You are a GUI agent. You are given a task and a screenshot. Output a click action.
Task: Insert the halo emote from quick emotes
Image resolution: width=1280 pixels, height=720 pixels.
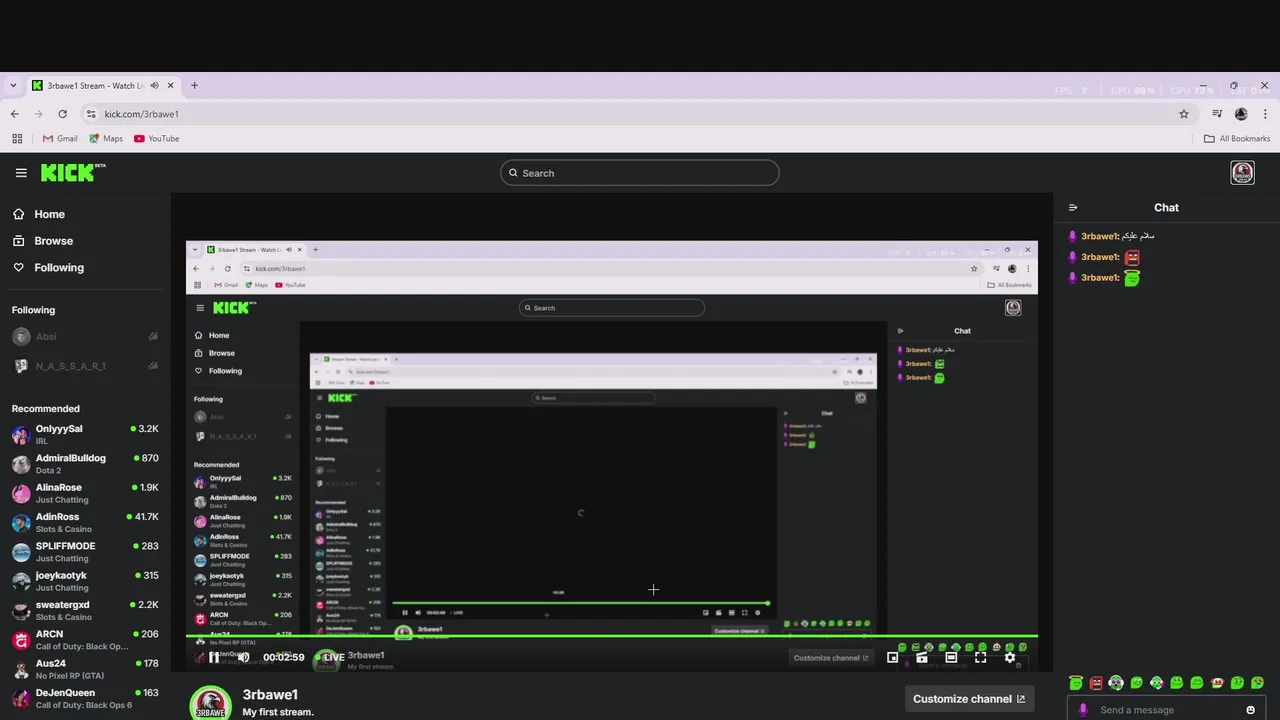point(1076,682)
